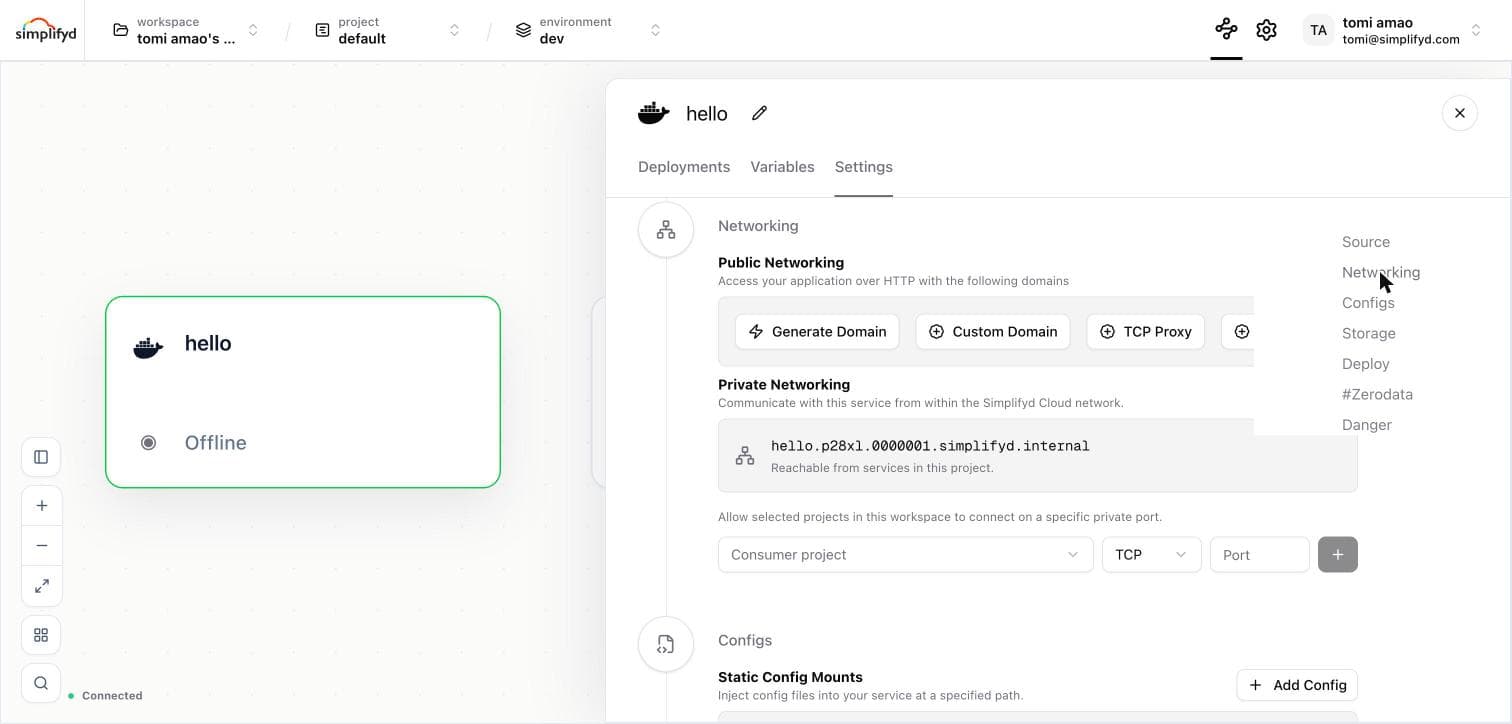Jump to #Zerodata section
The image size is (1512, 724).
(1377, 394)
